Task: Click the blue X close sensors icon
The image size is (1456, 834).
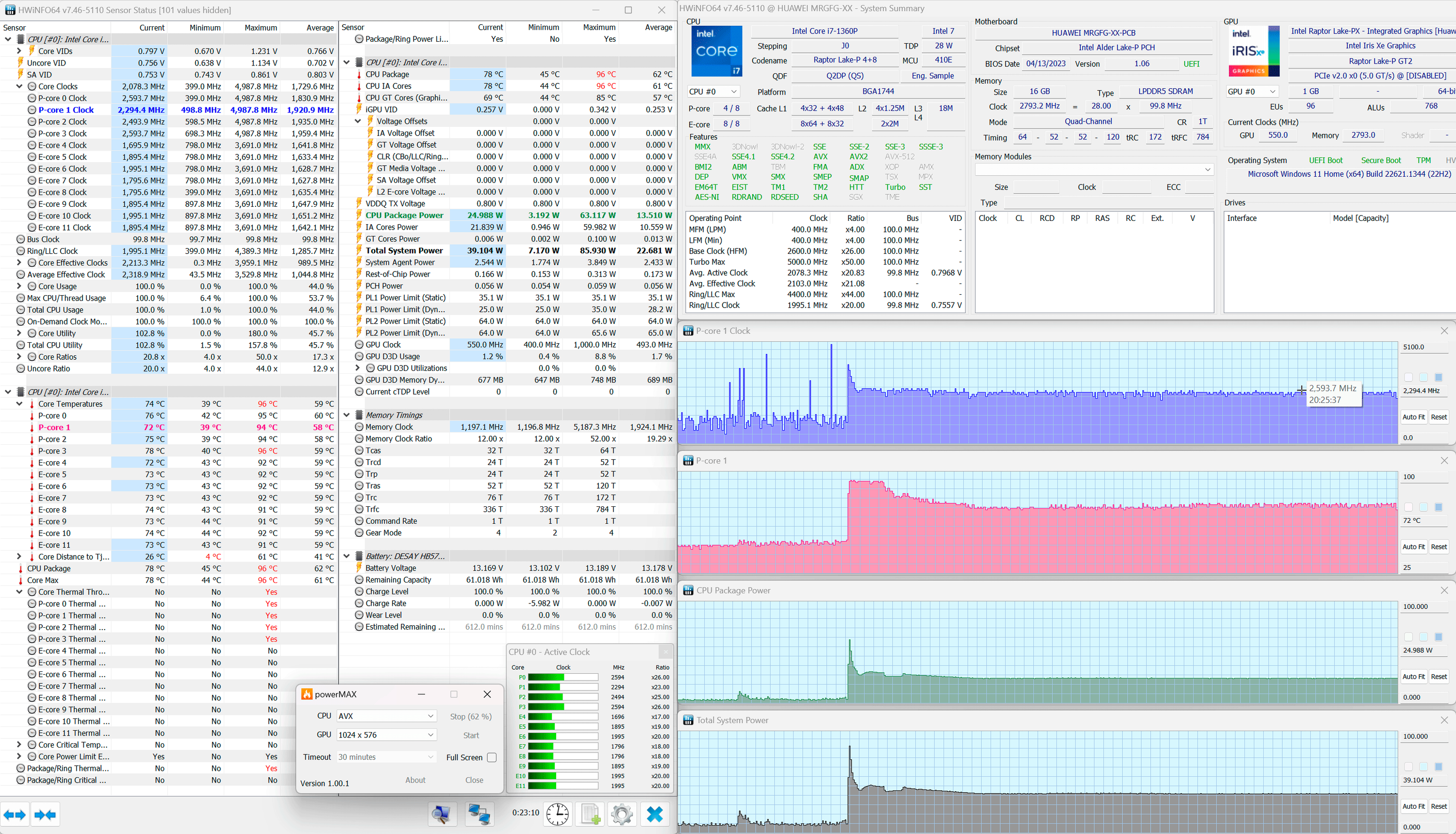Action: tap(654, 814)
